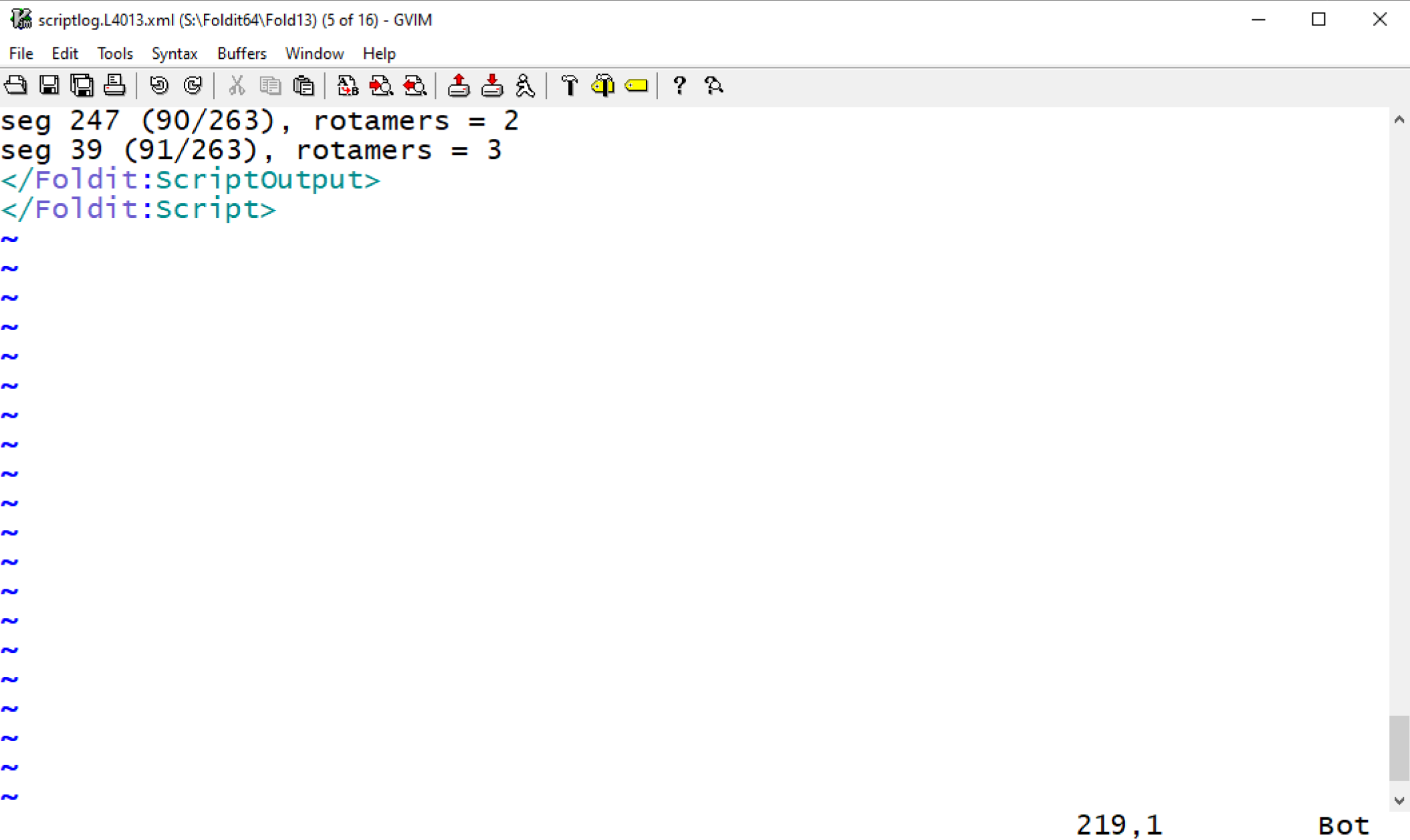The width and height of the screenshot is (1410, 840).
Task: Click the Run script icon
Action: pyautogui.click(x=525, y=86)
